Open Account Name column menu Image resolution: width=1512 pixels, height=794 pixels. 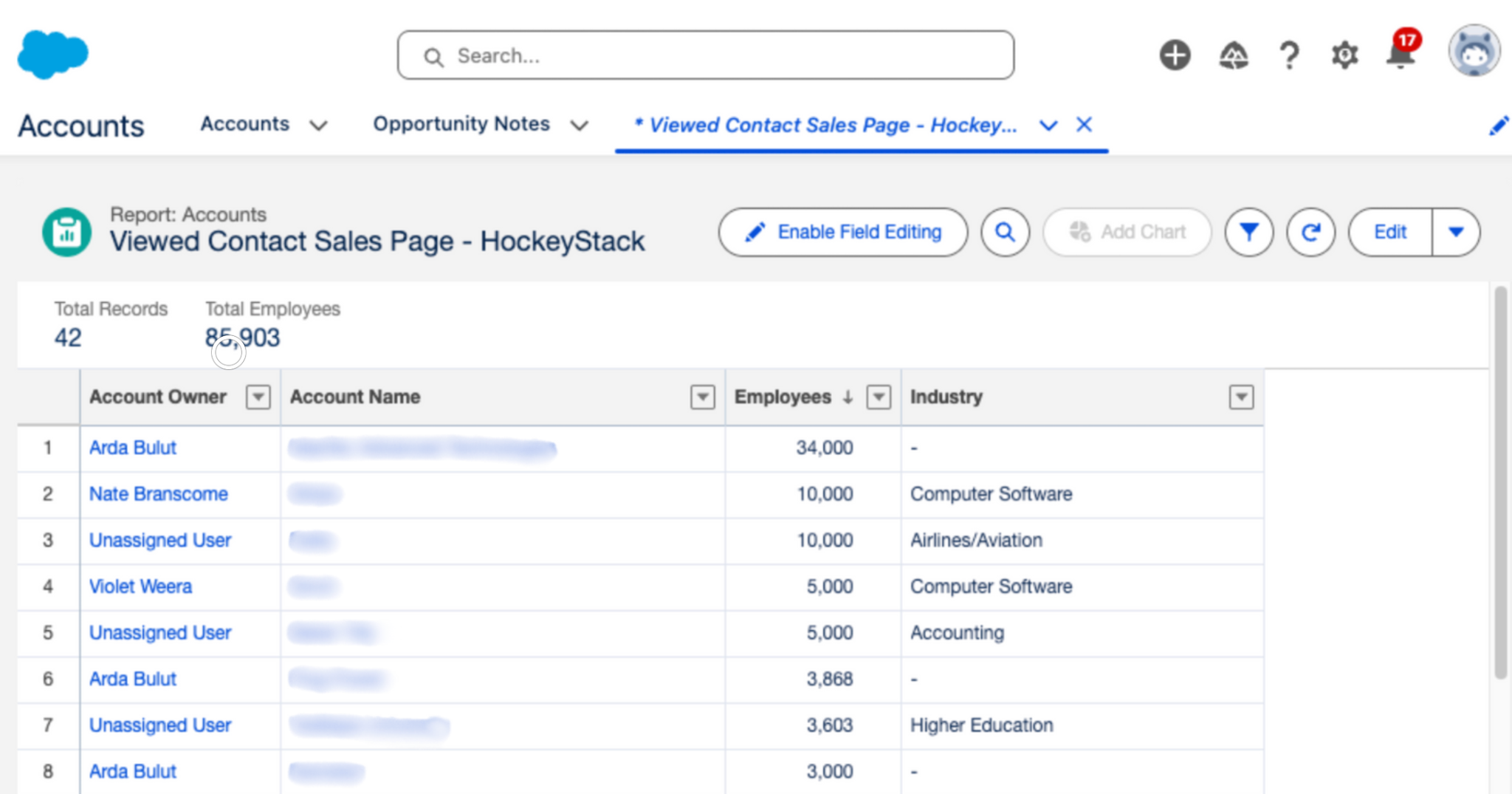[x=703, y=397]
